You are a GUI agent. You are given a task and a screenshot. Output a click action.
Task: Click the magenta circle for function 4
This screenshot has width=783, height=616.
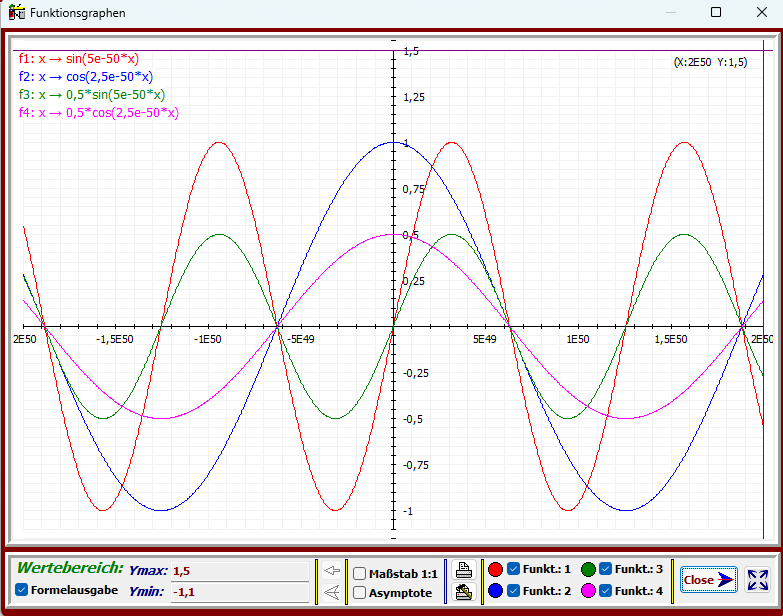click(588, 591)
